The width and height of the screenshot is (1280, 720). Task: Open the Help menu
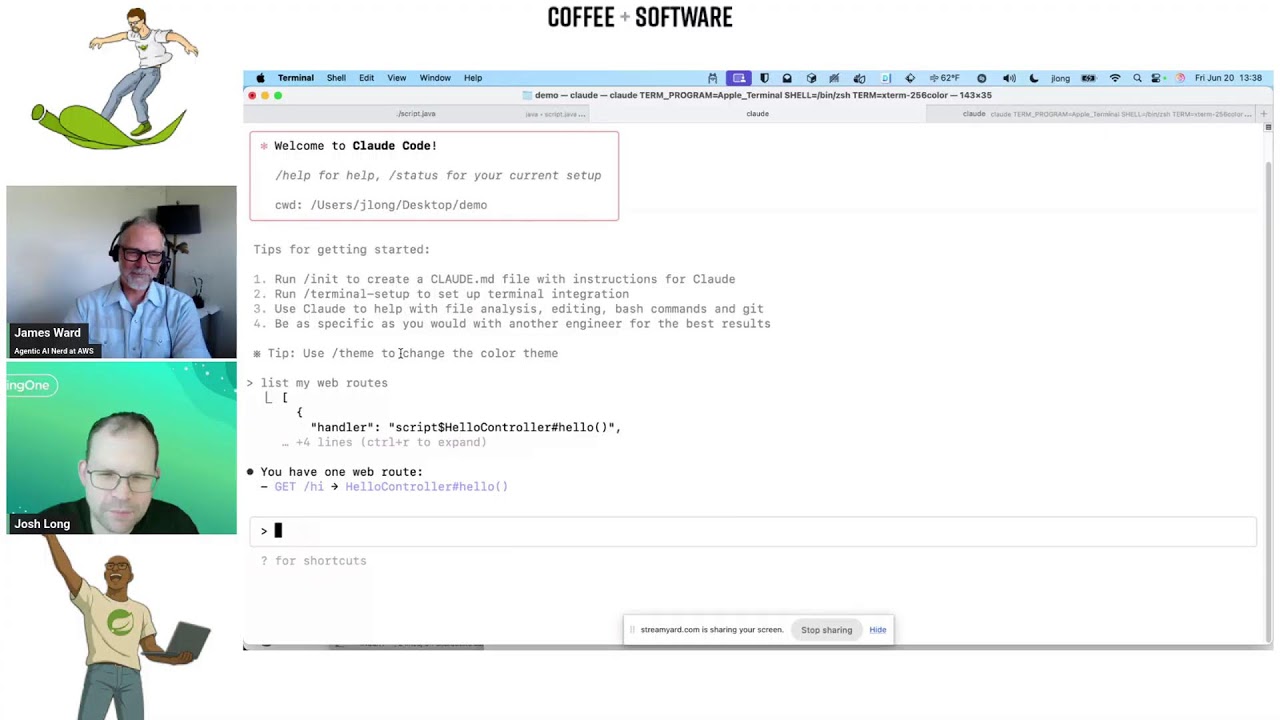tap(473, 78)
